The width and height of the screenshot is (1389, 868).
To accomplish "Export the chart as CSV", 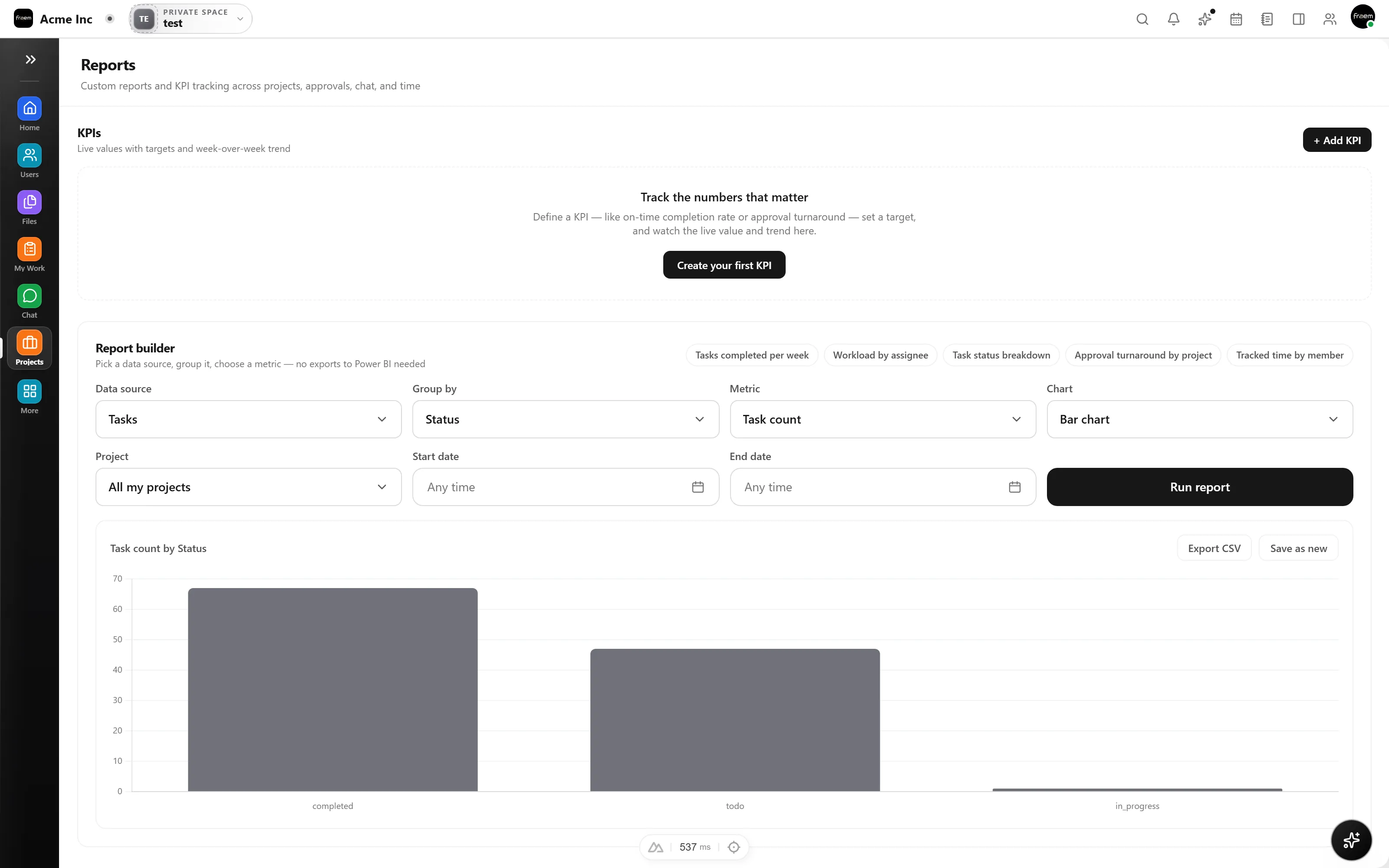I will [x=1214, y=548].
